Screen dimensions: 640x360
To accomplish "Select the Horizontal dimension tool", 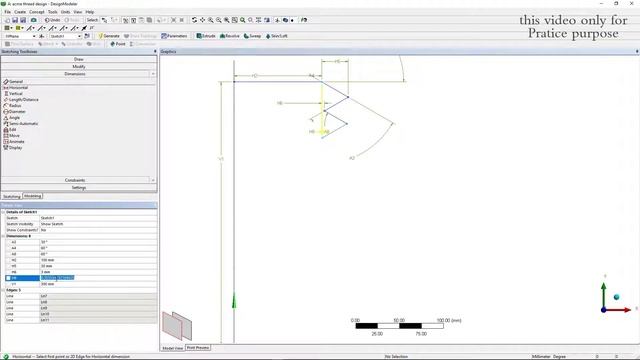I will click(16, 88).
